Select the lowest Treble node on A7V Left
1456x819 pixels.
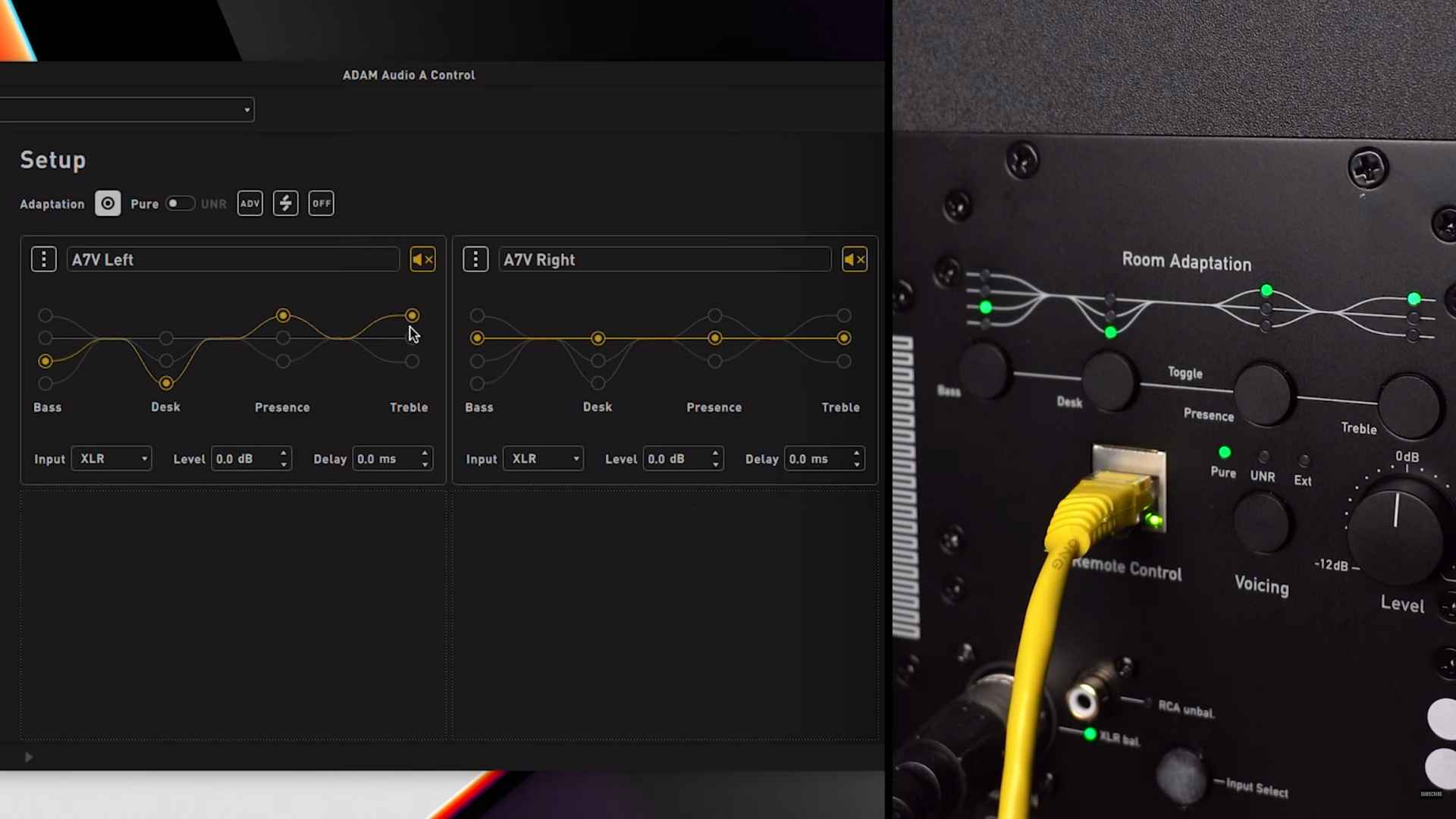coord(412,362)
